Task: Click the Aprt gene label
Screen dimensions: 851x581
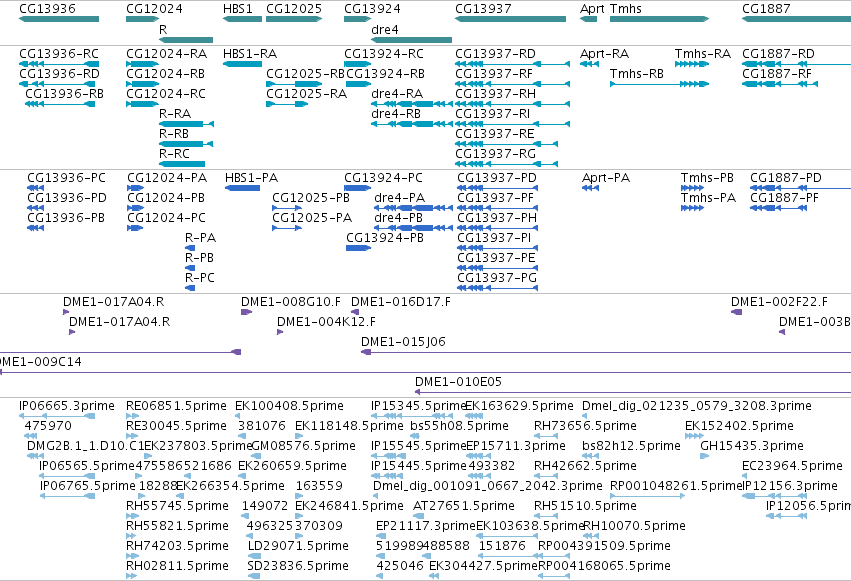Action: pyautogui.click(x=592, y=9)
